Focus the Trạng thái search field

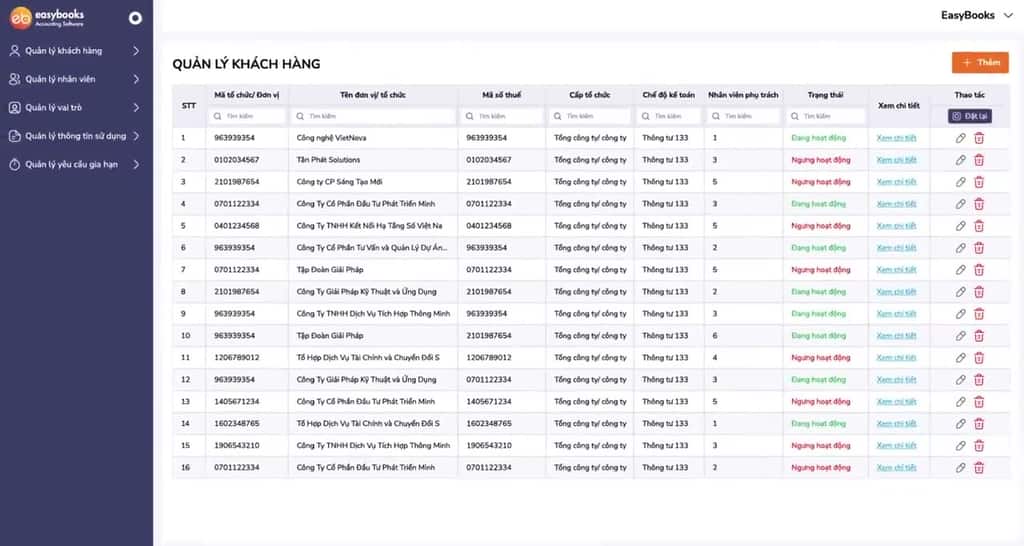[x=825, y=116]
